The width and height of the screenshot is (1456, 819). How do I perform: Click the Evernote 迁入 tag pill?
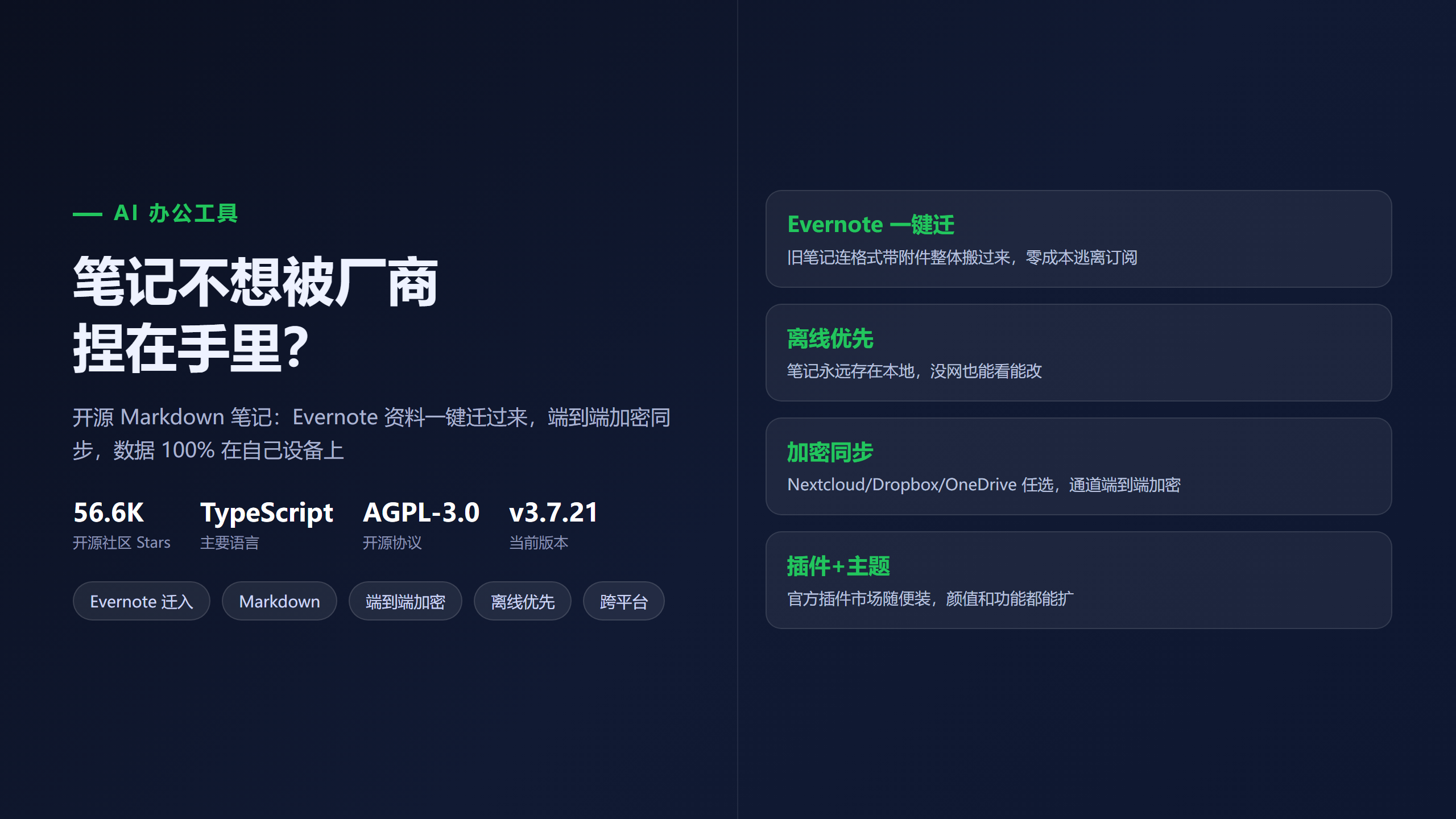coord(141,601)
